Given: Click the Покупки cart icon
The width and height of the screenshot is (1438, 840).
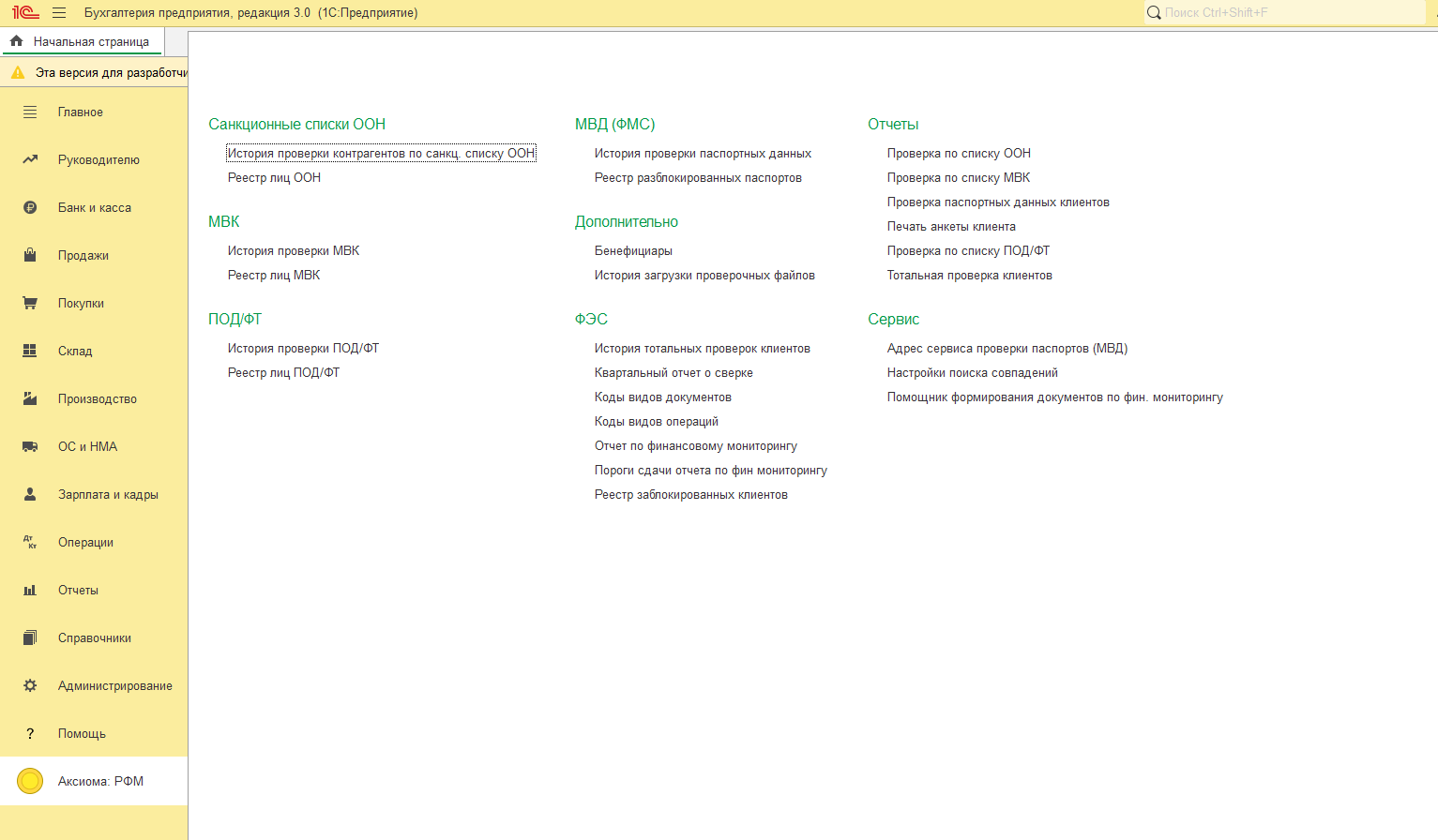Looking at the screenshot, I should click(x=30, y=303).
